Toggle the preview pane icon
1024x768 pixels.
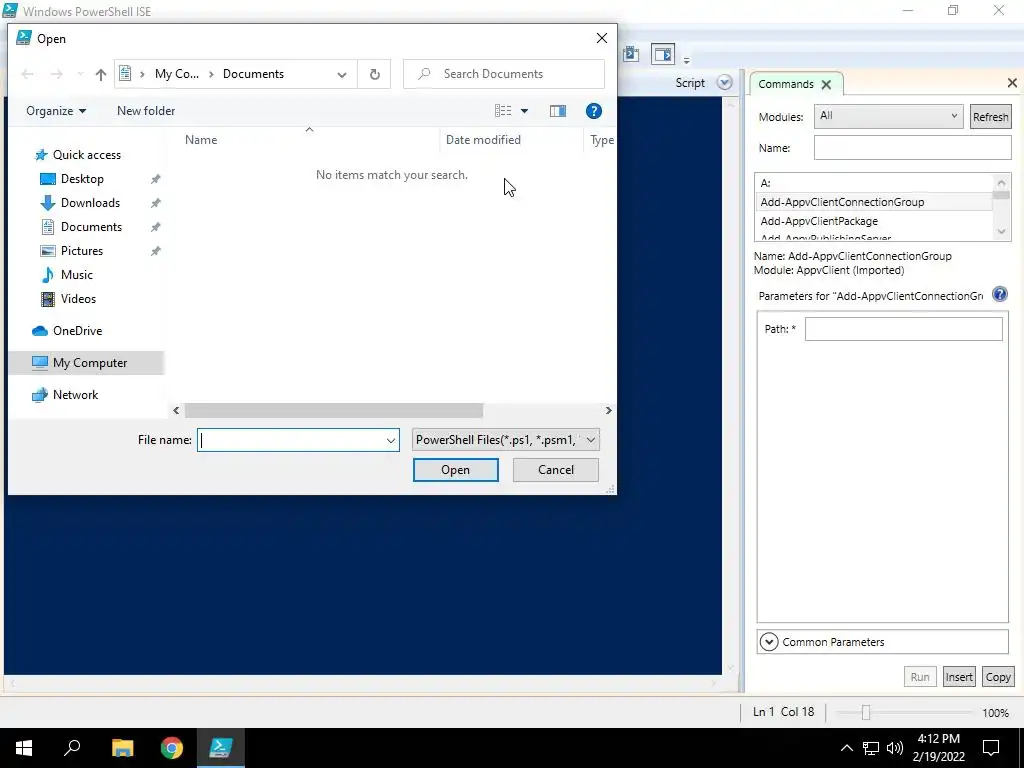[x=558, y=111]
